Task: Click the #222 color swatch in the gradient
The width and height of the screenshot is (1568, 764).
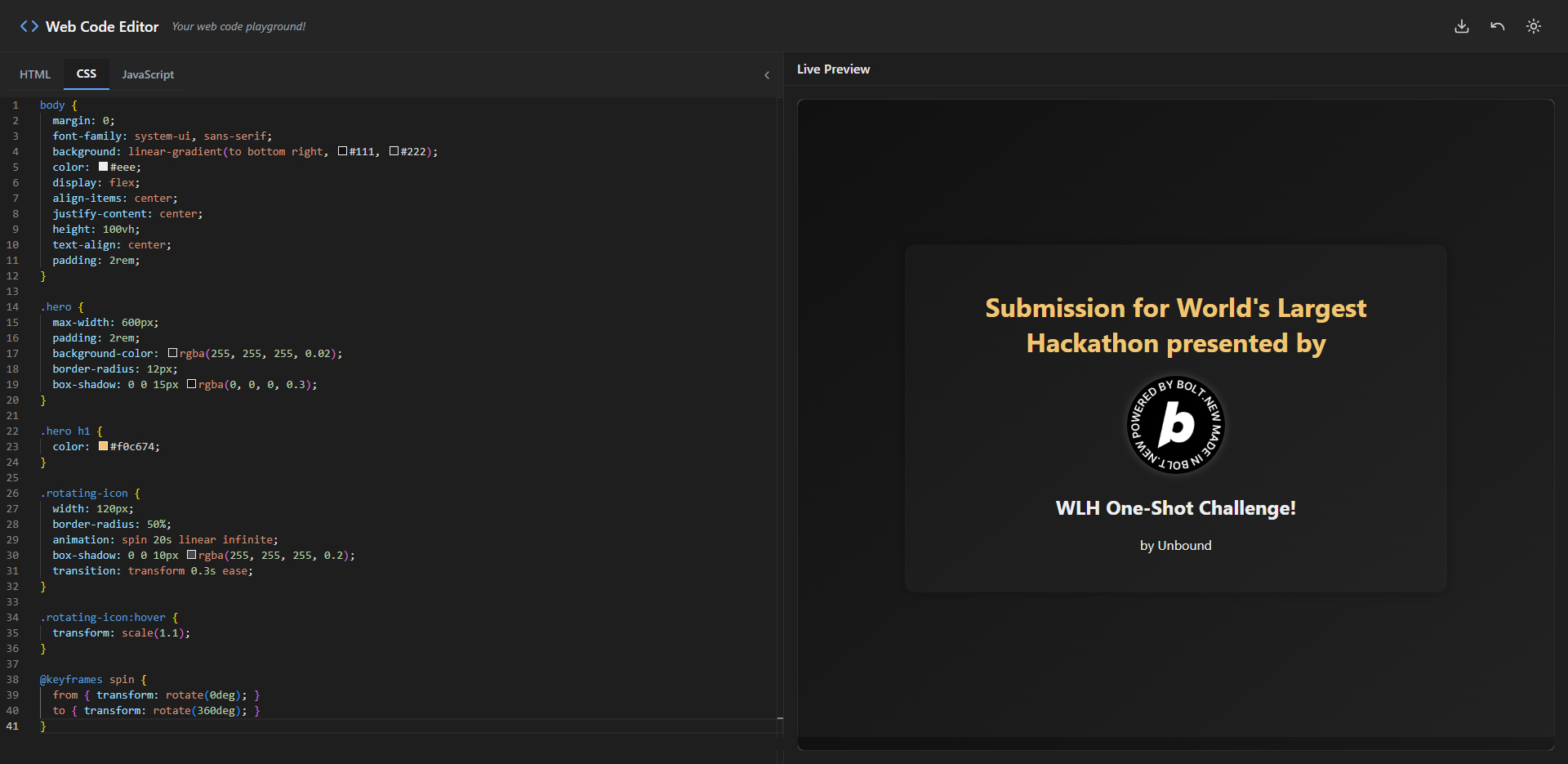Action: point(394,151)
